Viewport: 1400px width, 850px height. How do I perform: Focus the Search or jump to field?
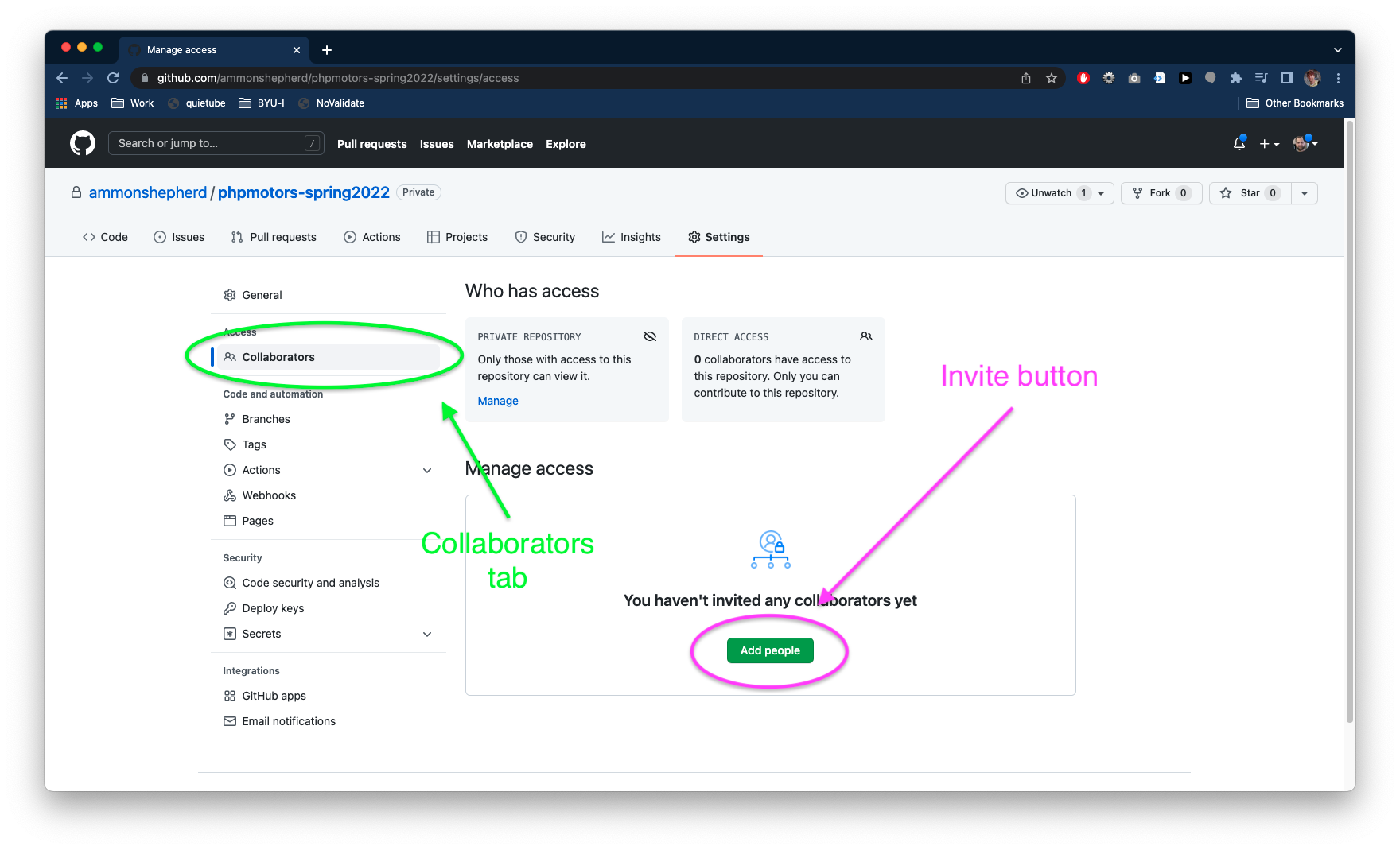[x=216, y=143]
